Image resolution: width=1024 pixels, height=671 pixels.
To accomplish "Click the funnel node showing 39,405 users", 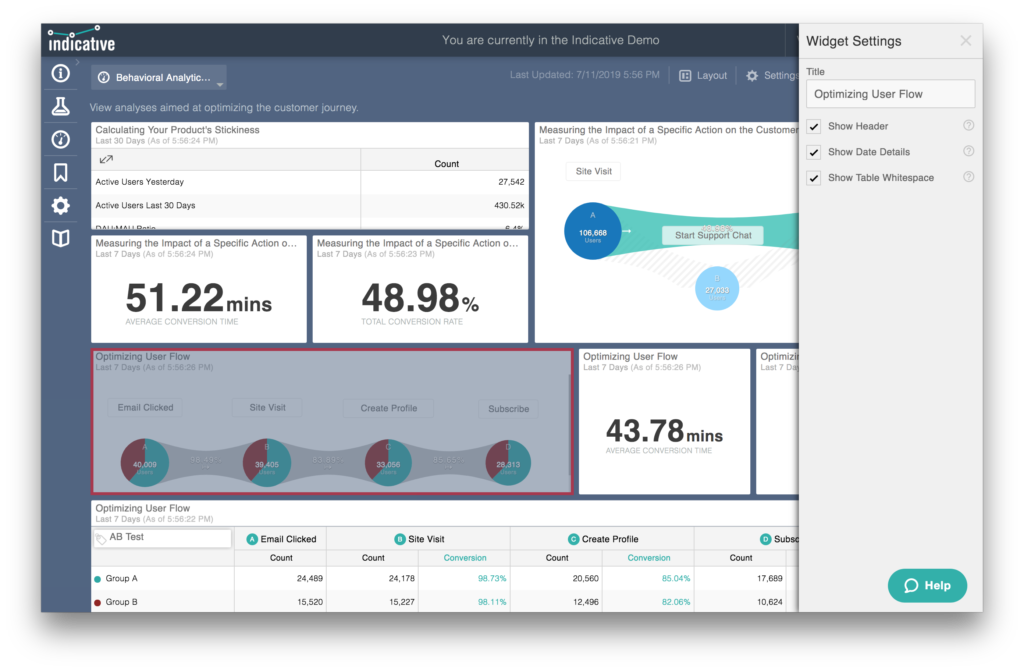I will [266, 463].
